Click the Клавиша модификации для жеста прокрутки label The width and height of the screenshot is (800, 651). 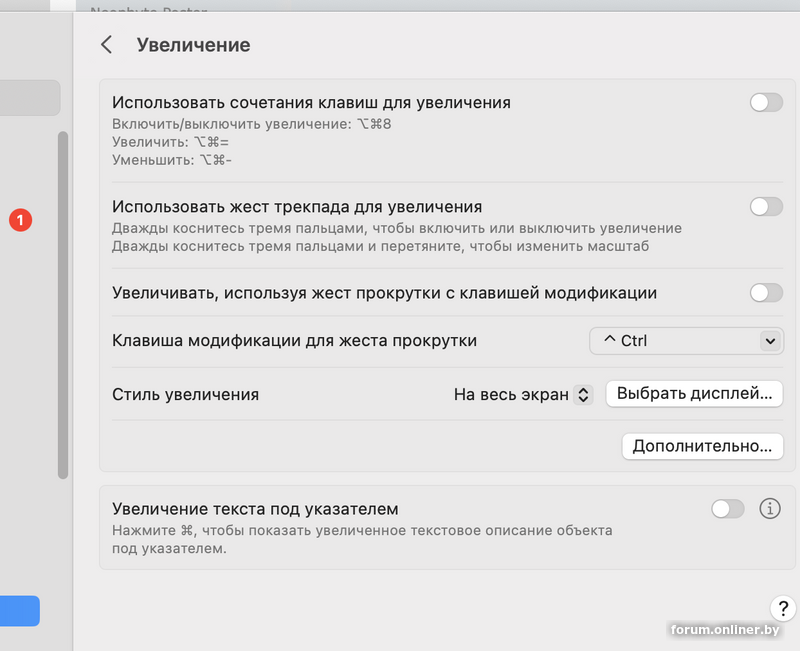click(x=294, y=341)
